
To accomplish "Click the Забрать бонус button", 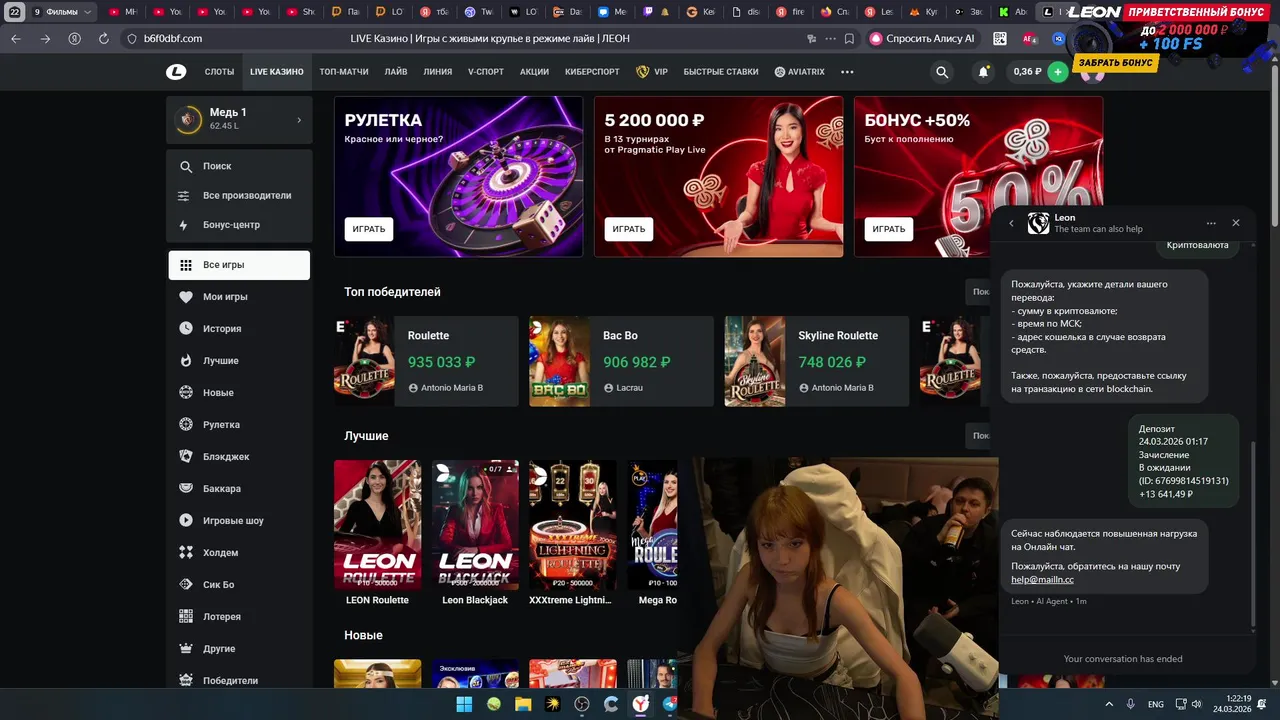I will tap(1116, 62).
